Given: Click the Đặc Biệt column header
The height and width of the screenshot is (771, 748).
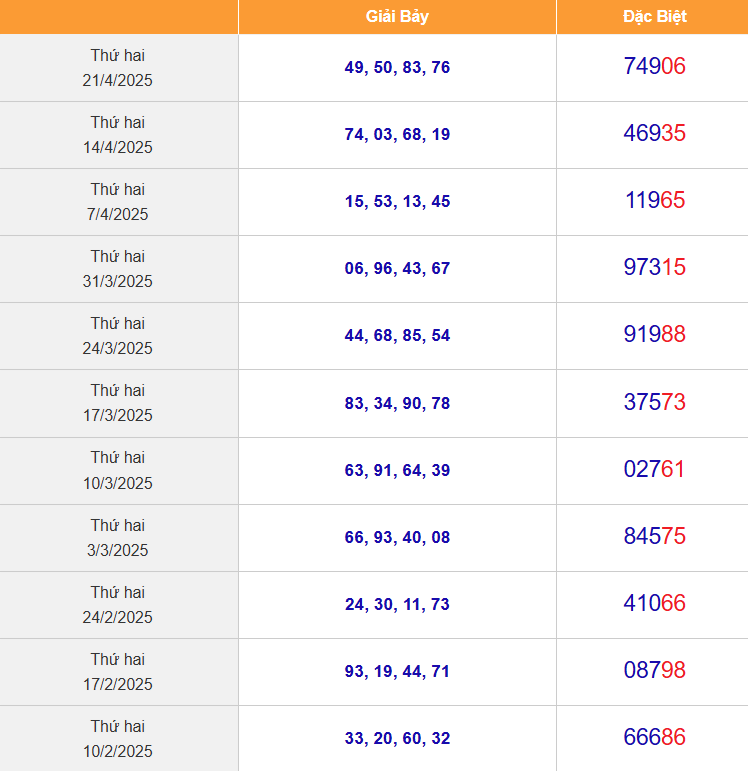Looking at the screenshot, I should tap(654, 17).
